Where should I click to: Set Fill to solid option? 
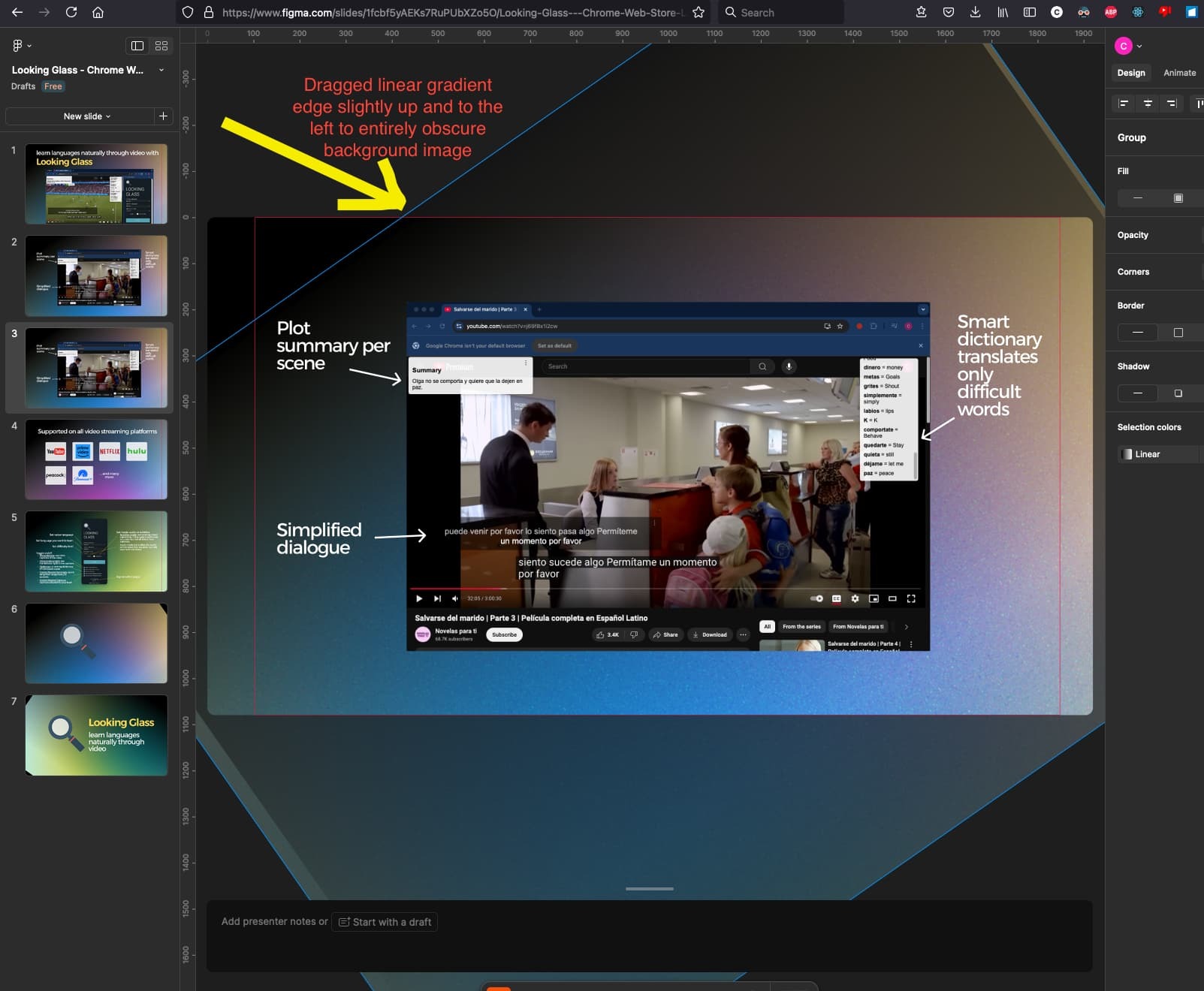[x=1178, y=198]
